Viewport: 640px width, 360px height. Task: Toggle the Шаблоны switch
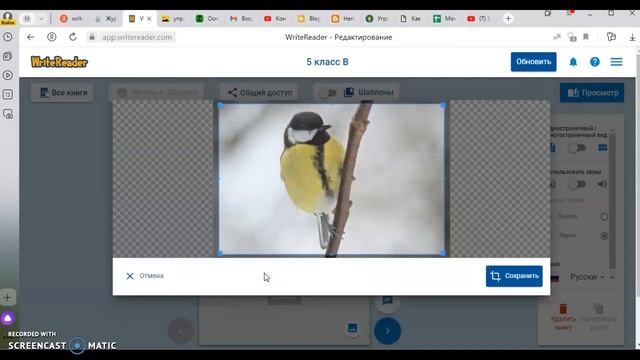[328, 93]
